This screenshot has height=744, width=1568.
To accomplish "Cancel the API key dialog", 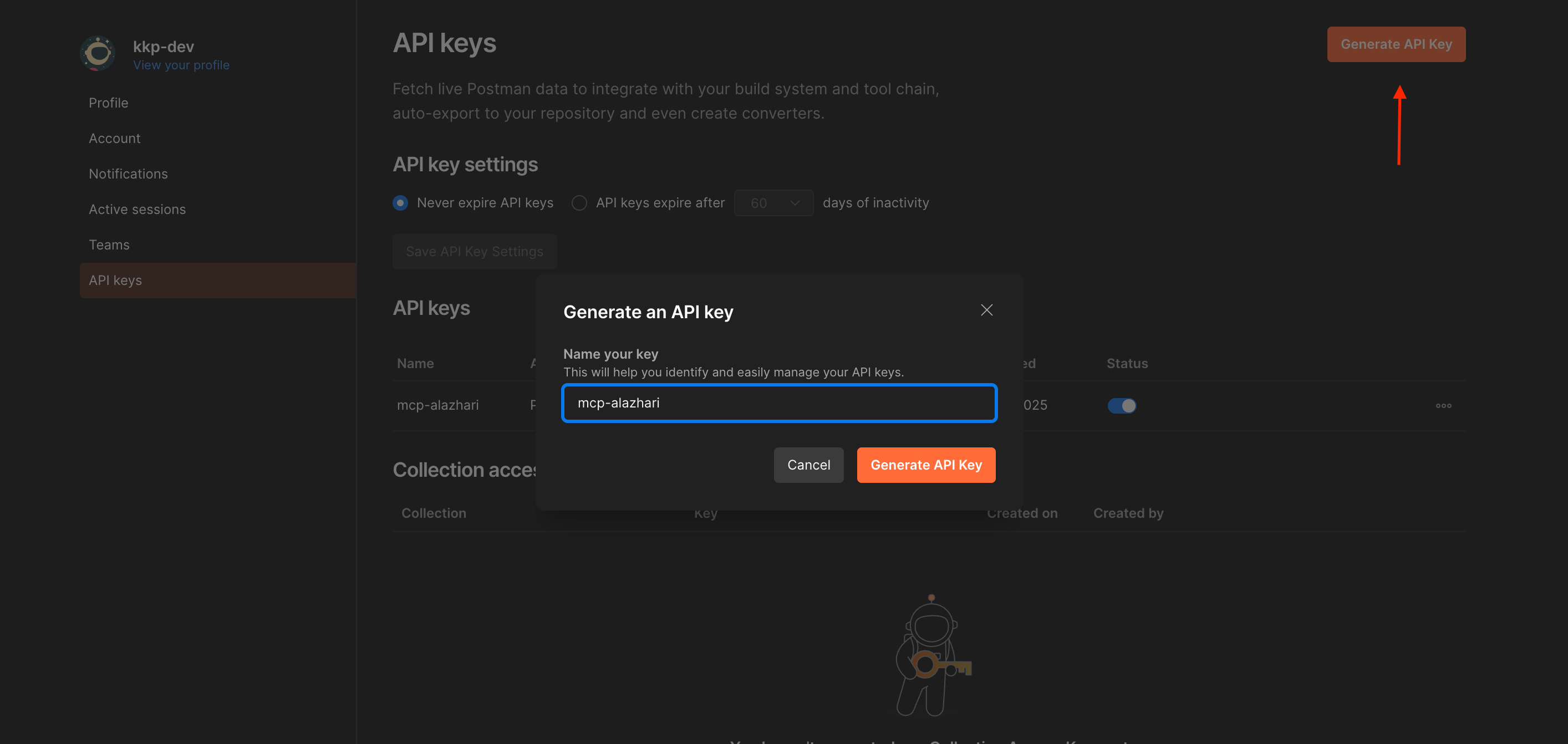I will (808, 465).
